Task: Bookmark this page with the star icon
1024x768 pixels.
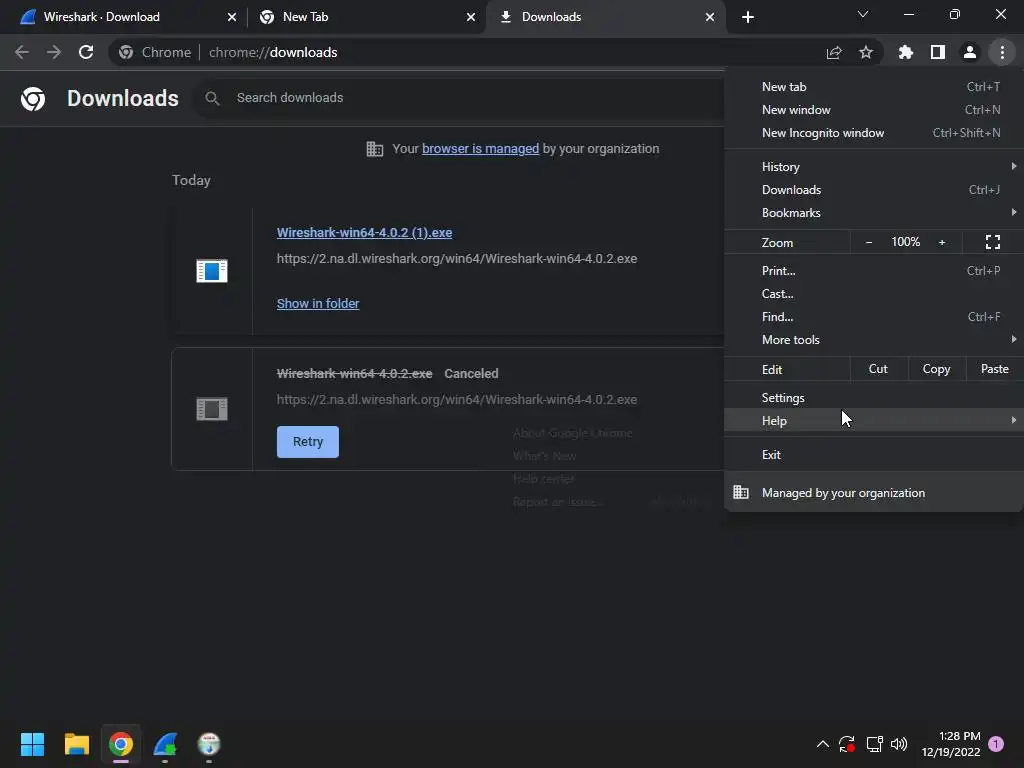Action: [x=866, y=52]
